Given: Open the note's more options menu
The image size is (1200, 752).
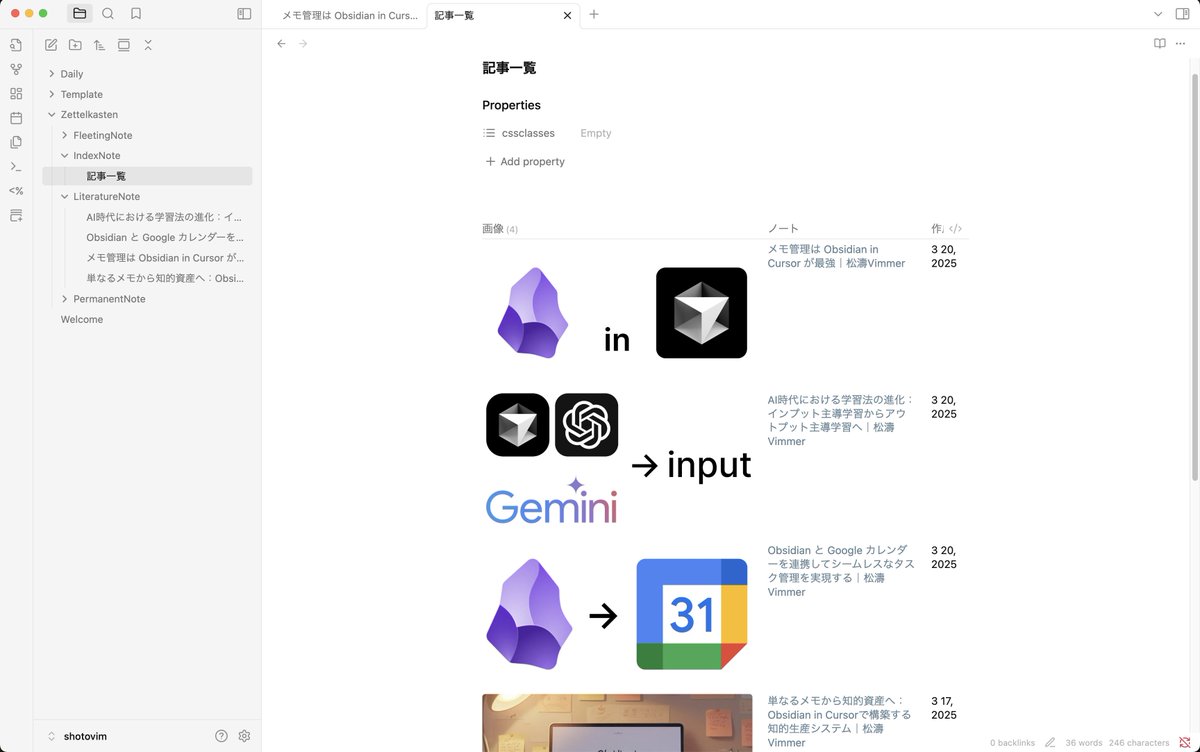Looking at the screenshot, I should tap(1182, 44).
